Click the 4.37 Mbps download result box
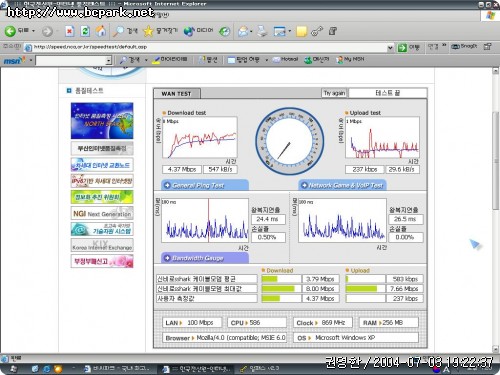This screenshot has height=375, width=500. tap(182, 169)
